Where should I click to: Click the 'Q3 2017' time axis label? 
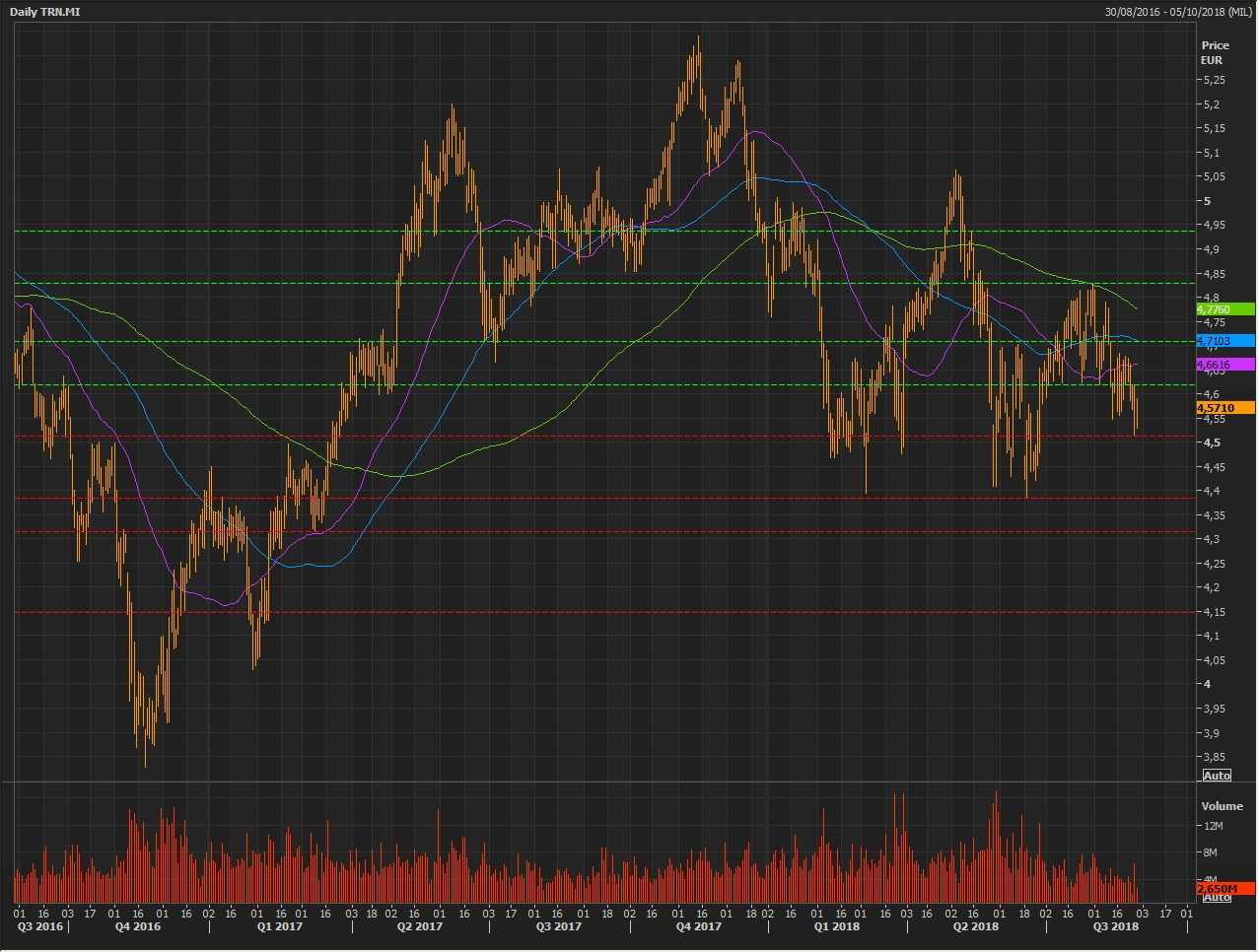click(559, 926)
